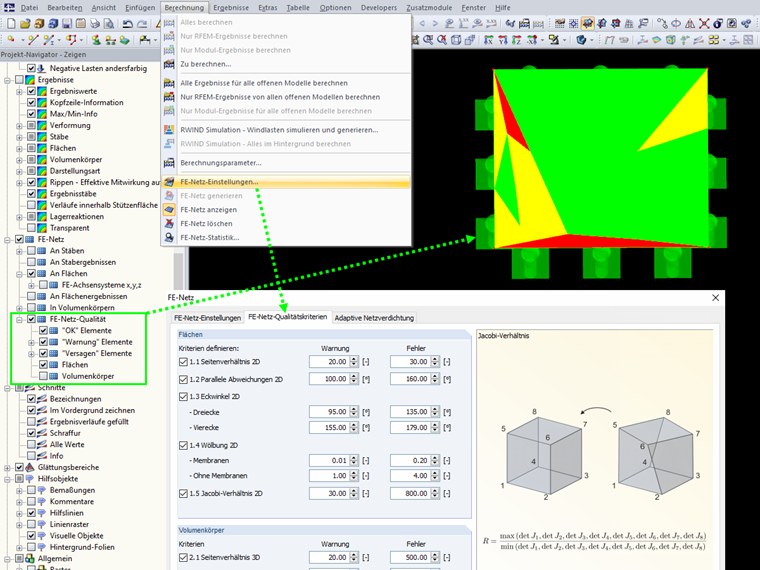Click the View in X direction icon
Image resolution: width=760 pixels, height=570 pixels.
[489, 40]
